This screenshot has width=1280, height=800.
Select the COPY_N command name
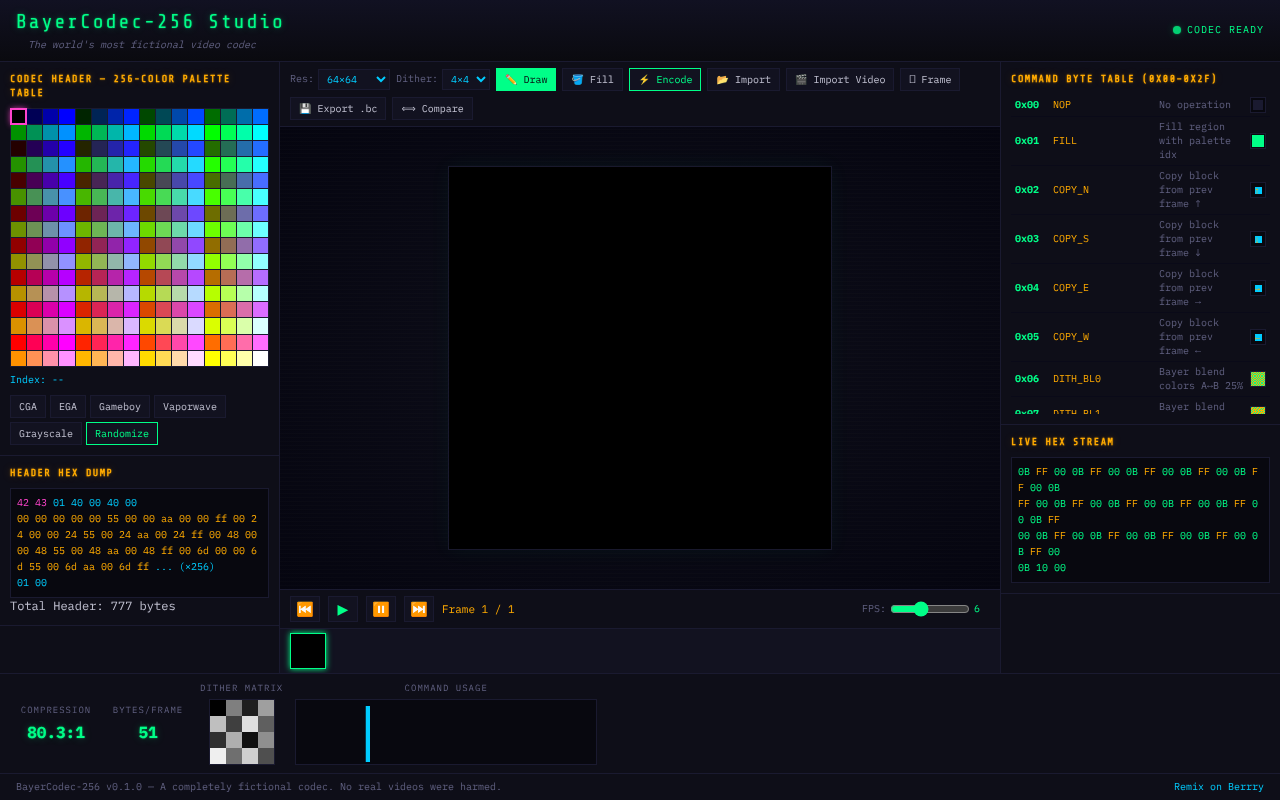[x=1071, y=190]
